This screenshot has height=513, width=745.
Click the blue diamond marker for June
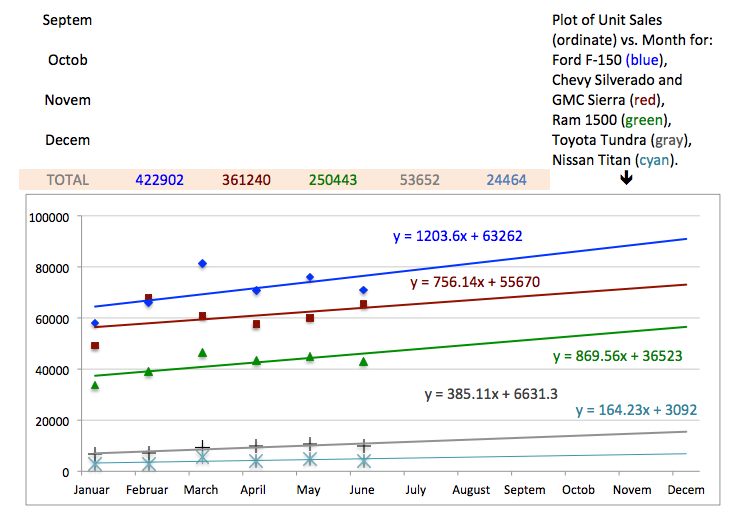(364, 290)
